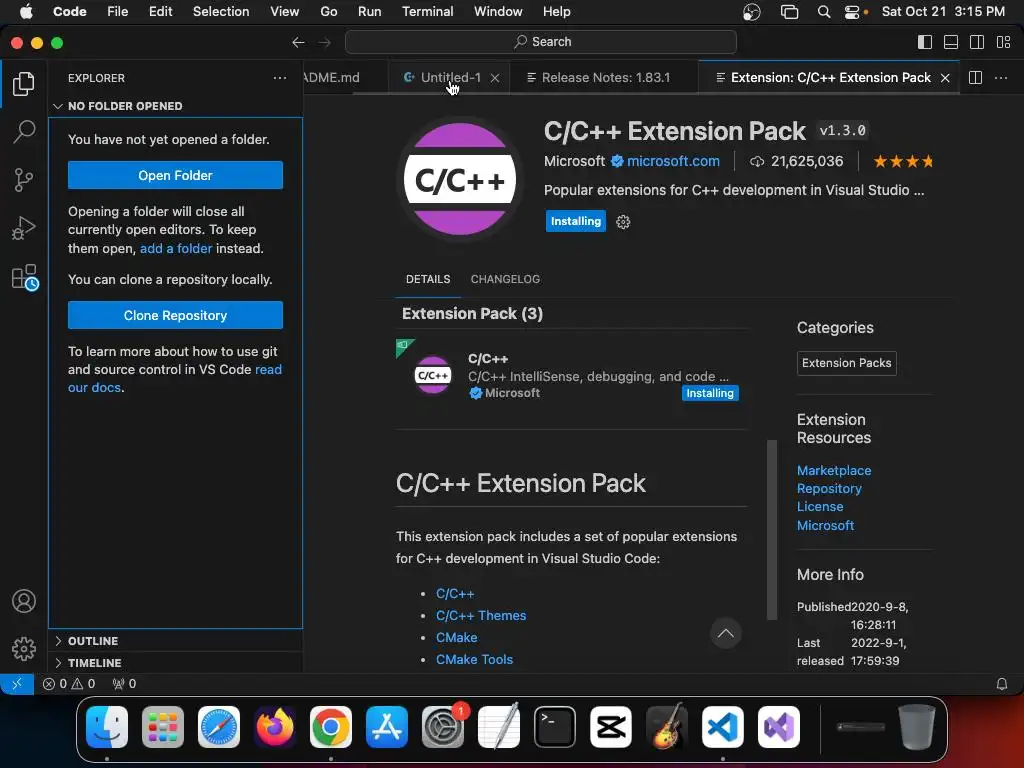Viewport: 1024px width, 768px height.
Task: Open Finder from the Dock
Action: coord(107,727)
